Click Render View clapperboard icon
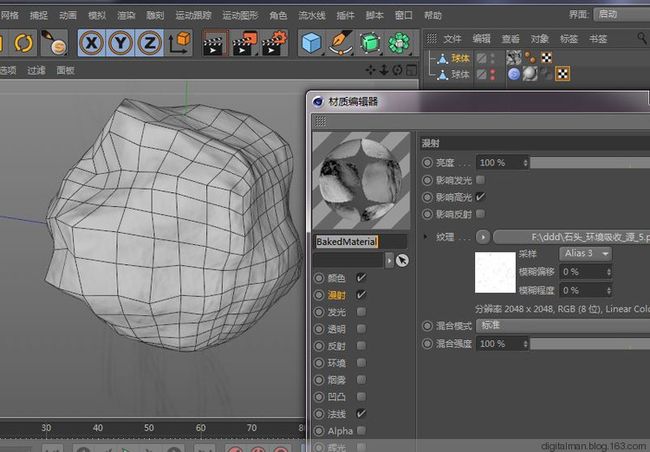Screen dimensions: 650x452 tap(215, 43)
